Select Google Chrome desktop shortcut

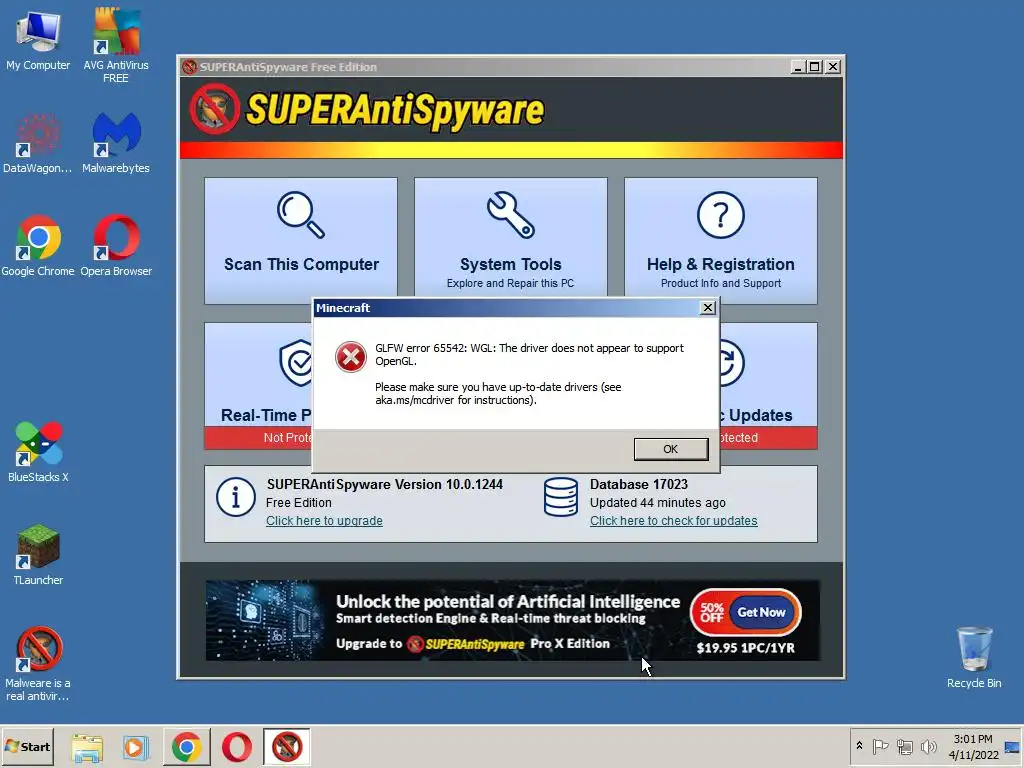click(x=38, y=246)
